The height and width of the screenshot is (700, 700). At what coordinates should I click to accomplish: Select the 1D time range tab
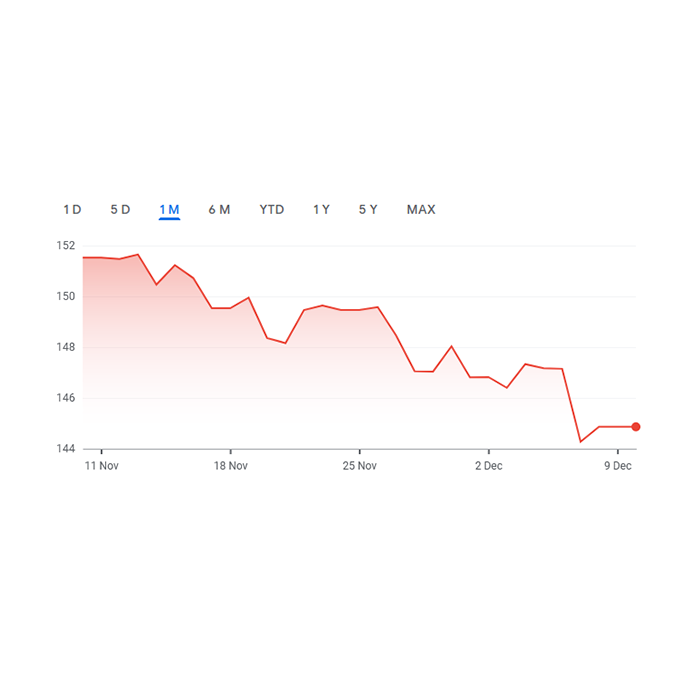72,210
